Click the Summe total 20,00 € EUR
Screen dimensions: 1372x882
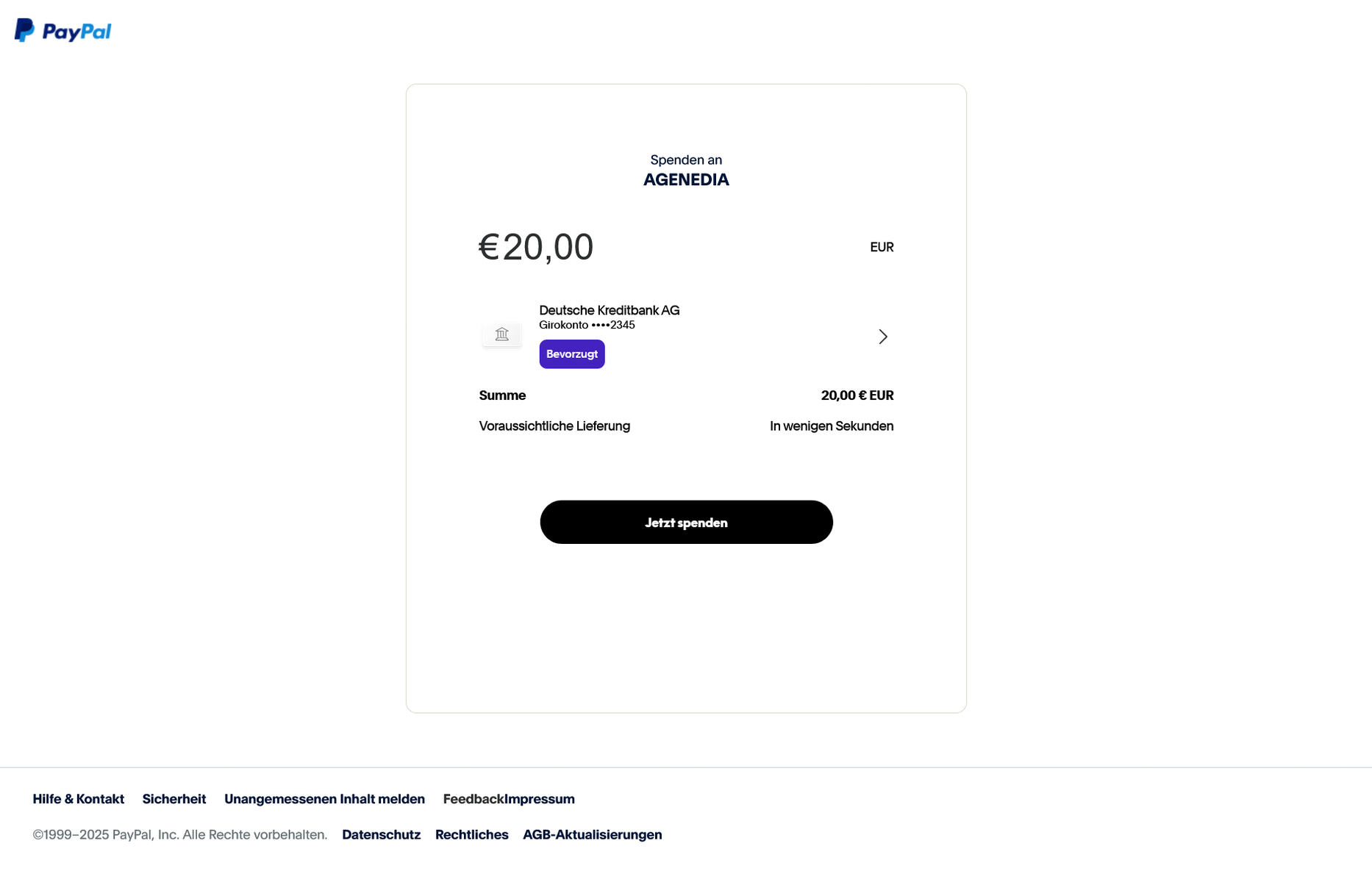857,395
